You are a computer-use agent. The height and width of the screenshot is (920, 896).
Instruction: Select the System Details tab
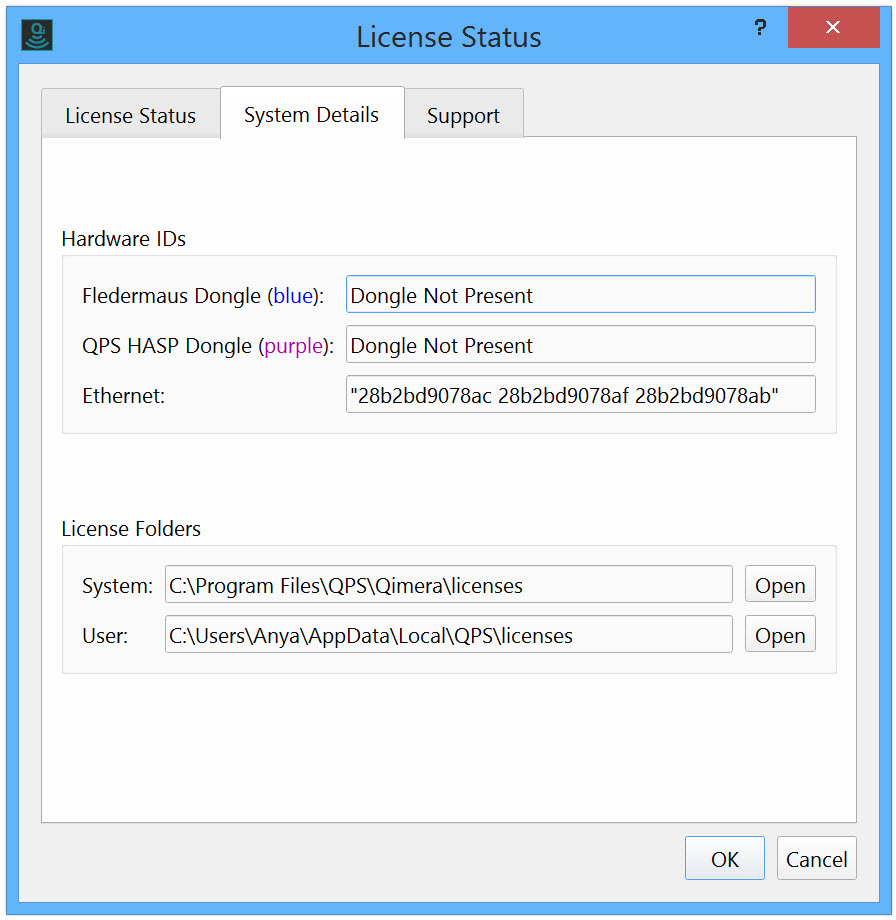[x=312, y=113]
